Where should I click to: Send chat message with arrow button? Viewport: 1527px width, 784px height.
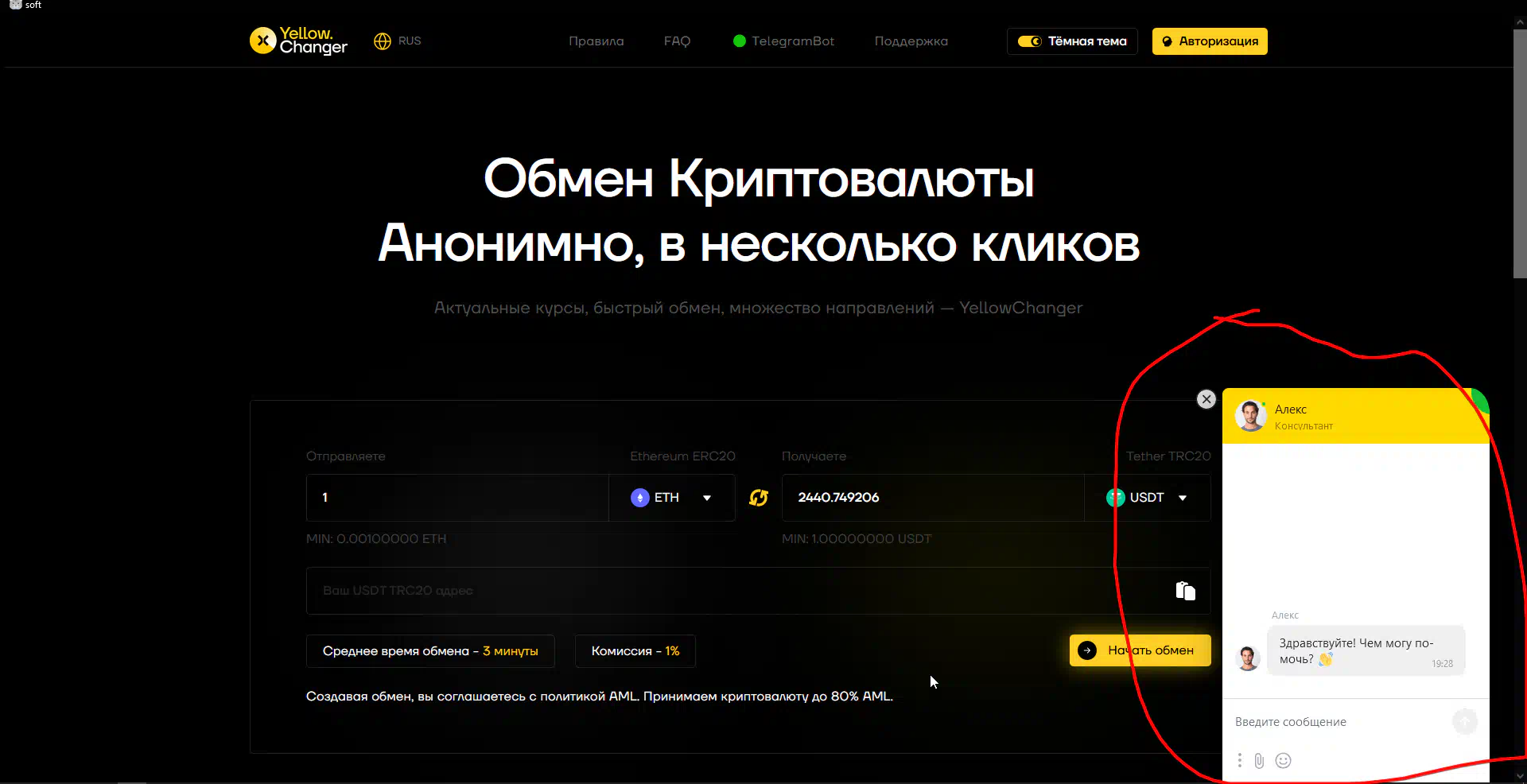[1465, 722]
